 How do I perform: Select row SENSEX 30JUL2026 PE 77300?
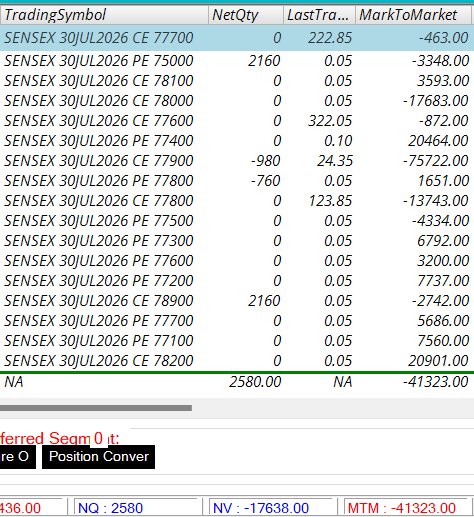(x=237, y=241)
